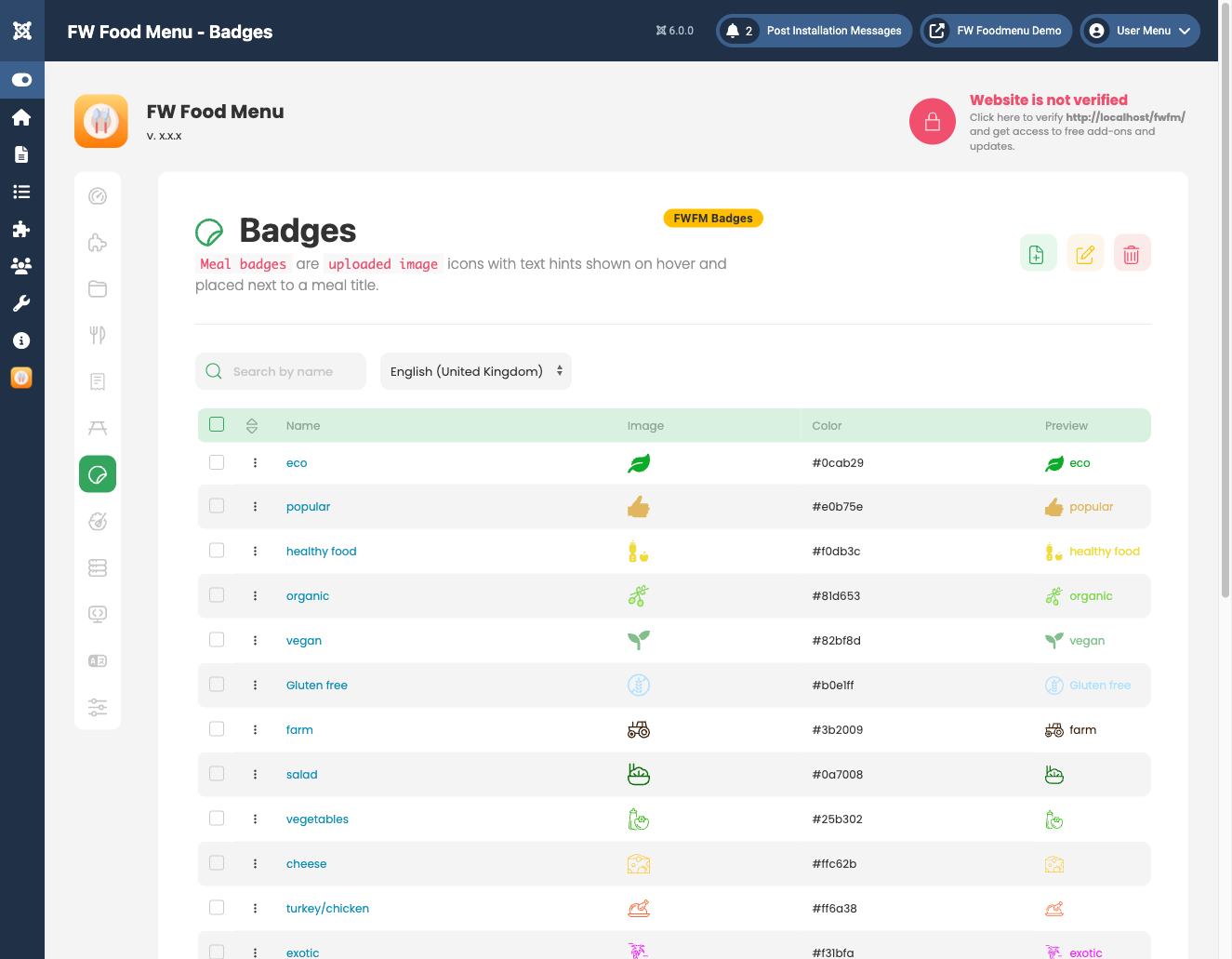Viewport: 1232px width, 959px height.
Task: Open the Add New Badge tool
Action: pyautogui.click(x=1039, y=252)
